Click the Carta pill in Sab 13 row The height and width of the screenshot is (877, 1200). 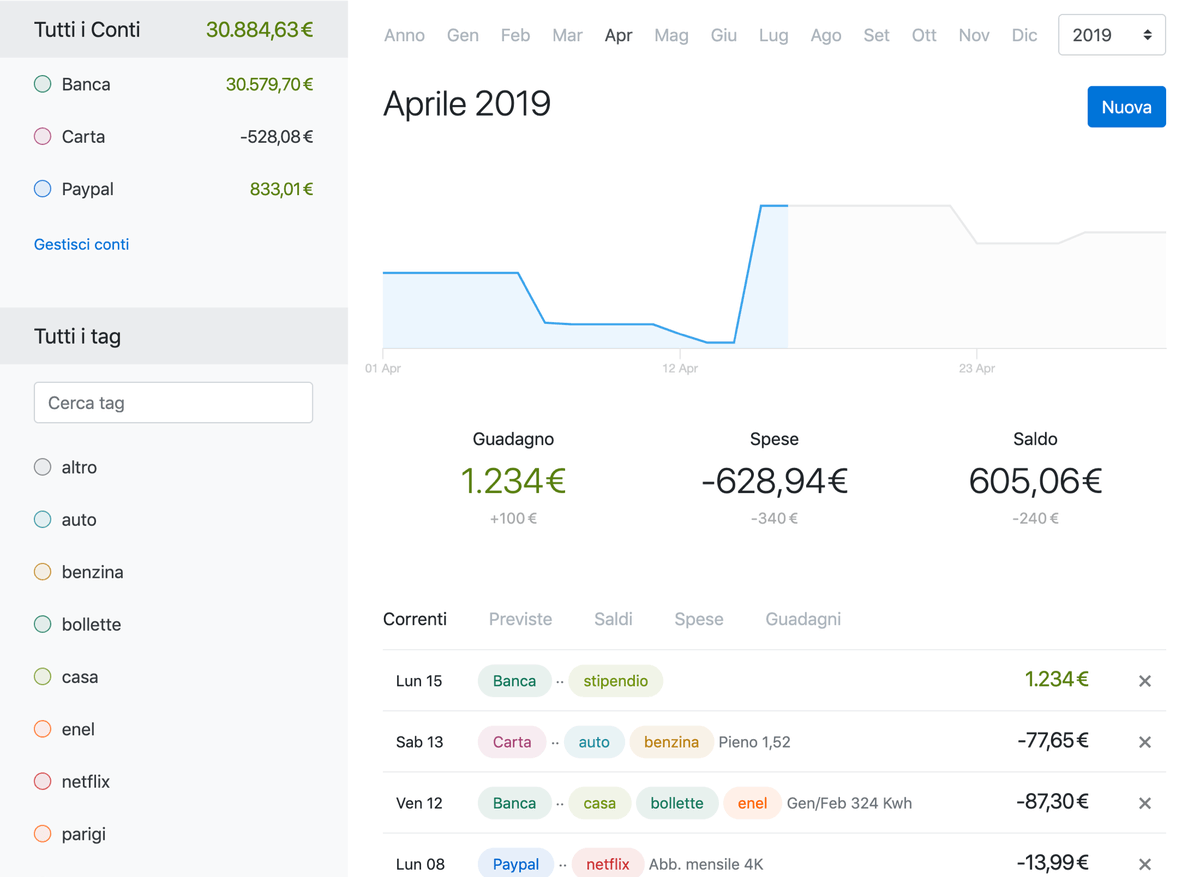[x=512, y=742]
